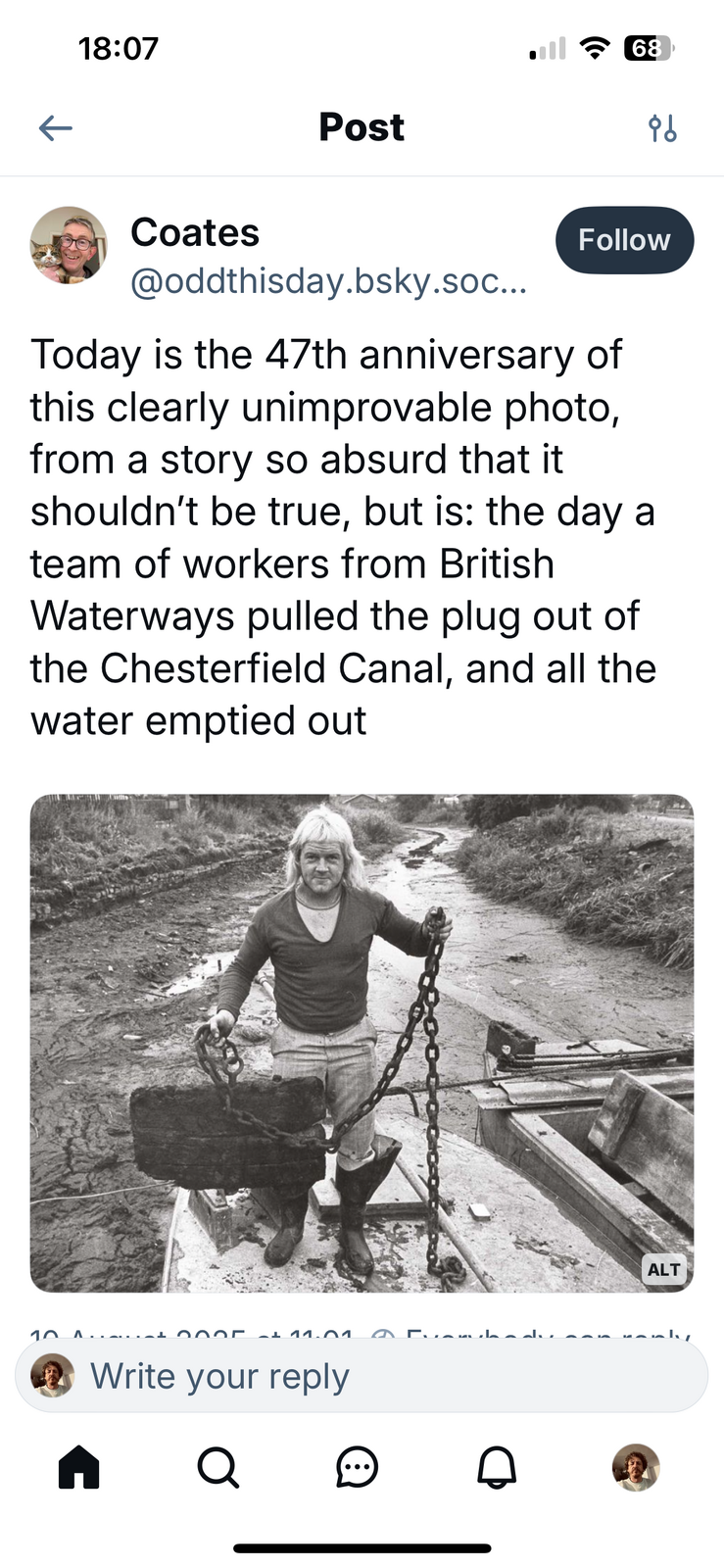Go to the Home feed tab
724x1568 pixels.
(x=79, y=1467)
